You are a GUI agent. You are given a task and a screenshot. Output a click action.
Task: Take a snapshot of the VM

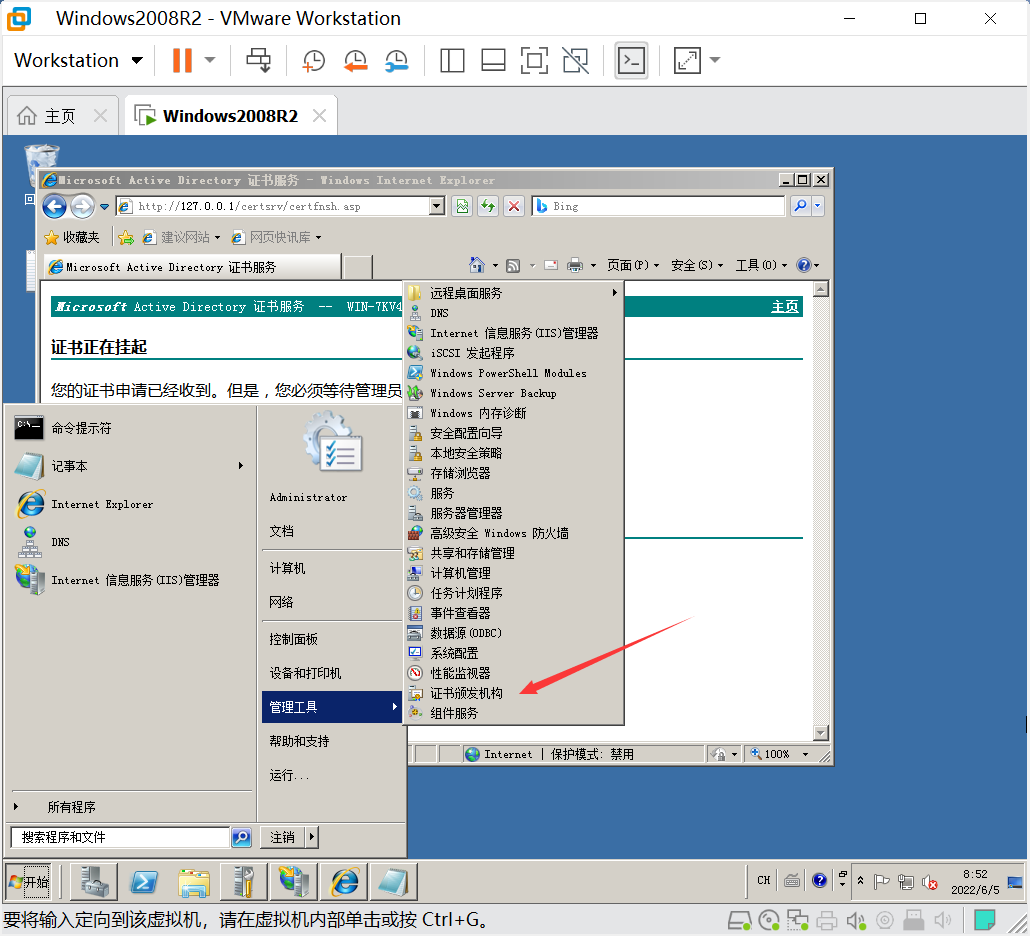point(313,60)
